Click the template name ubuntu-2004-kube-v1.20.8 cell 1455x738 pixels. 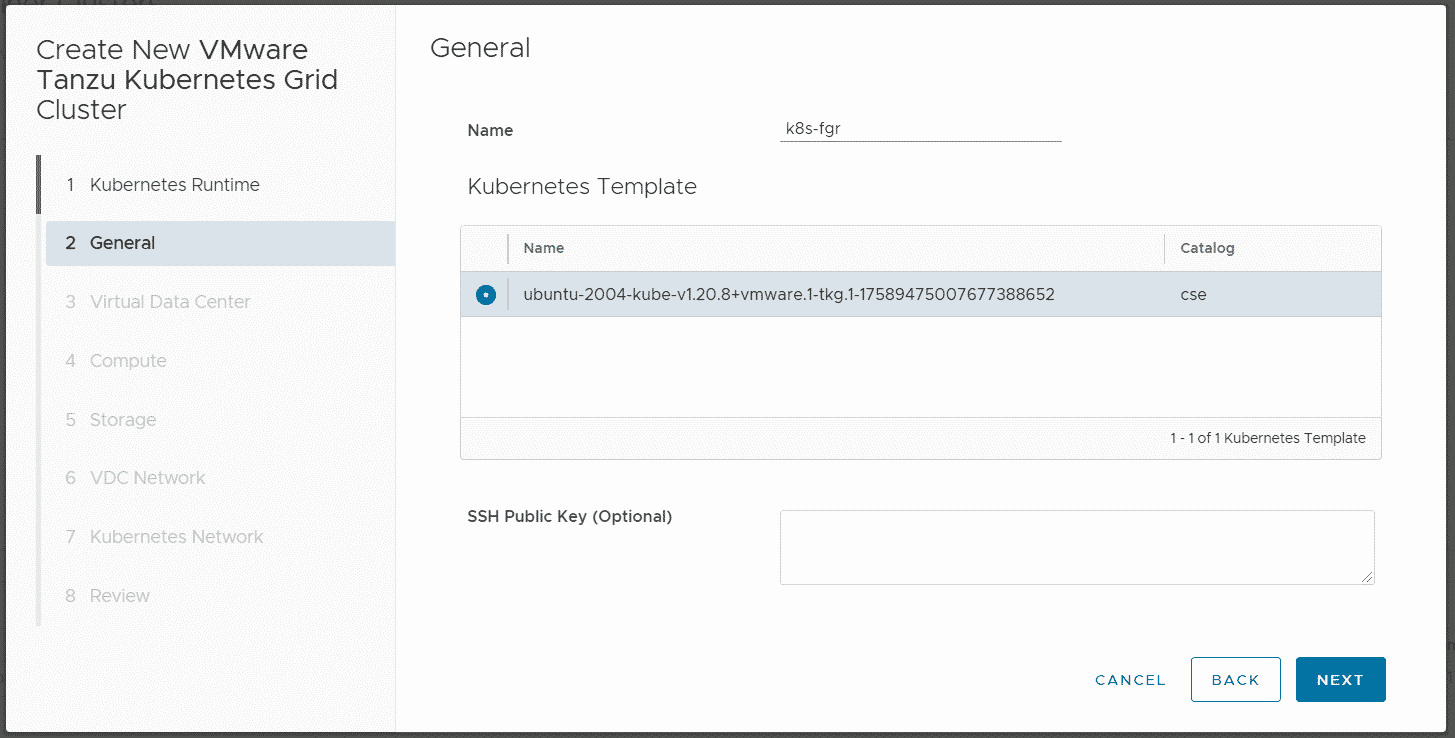click(789, 295)
